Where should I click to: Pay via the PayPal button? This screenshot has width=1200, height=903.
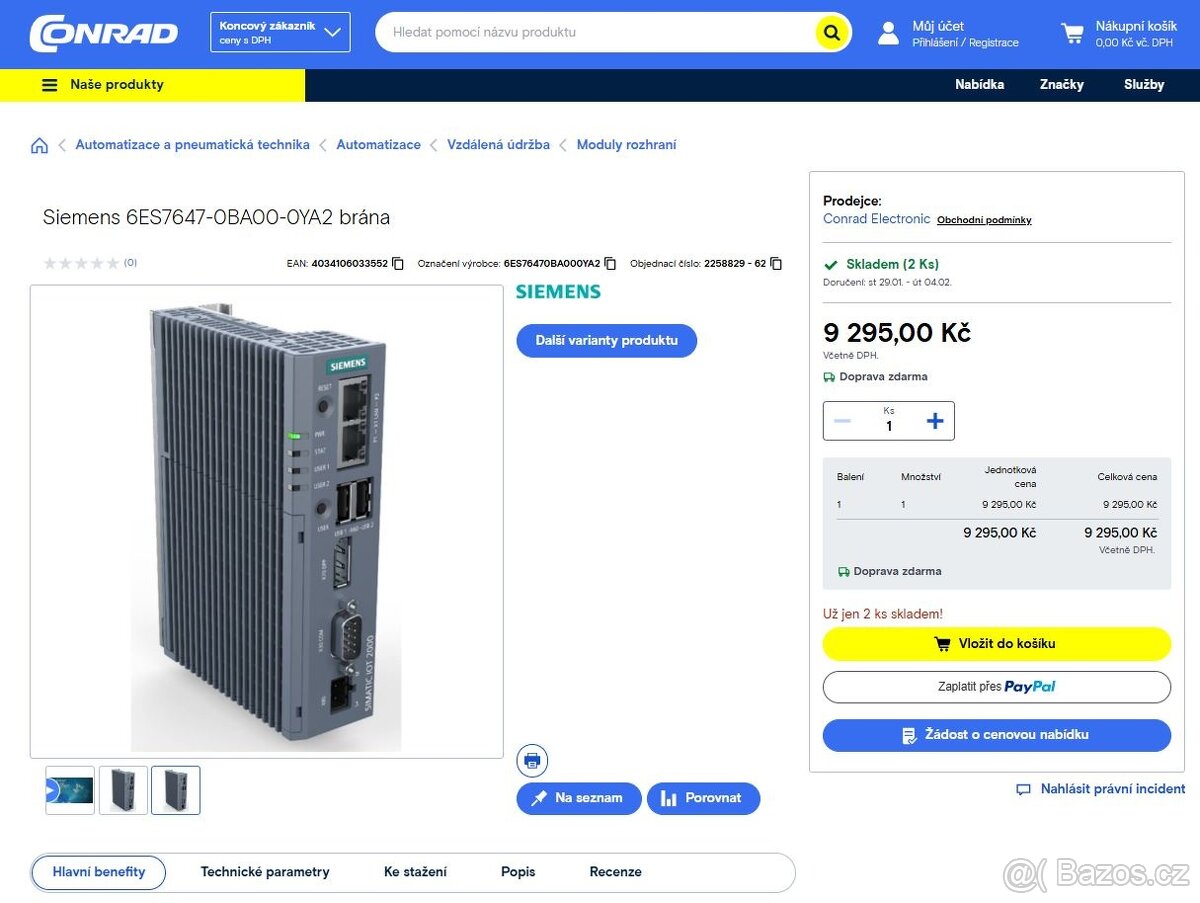point(996,687)
